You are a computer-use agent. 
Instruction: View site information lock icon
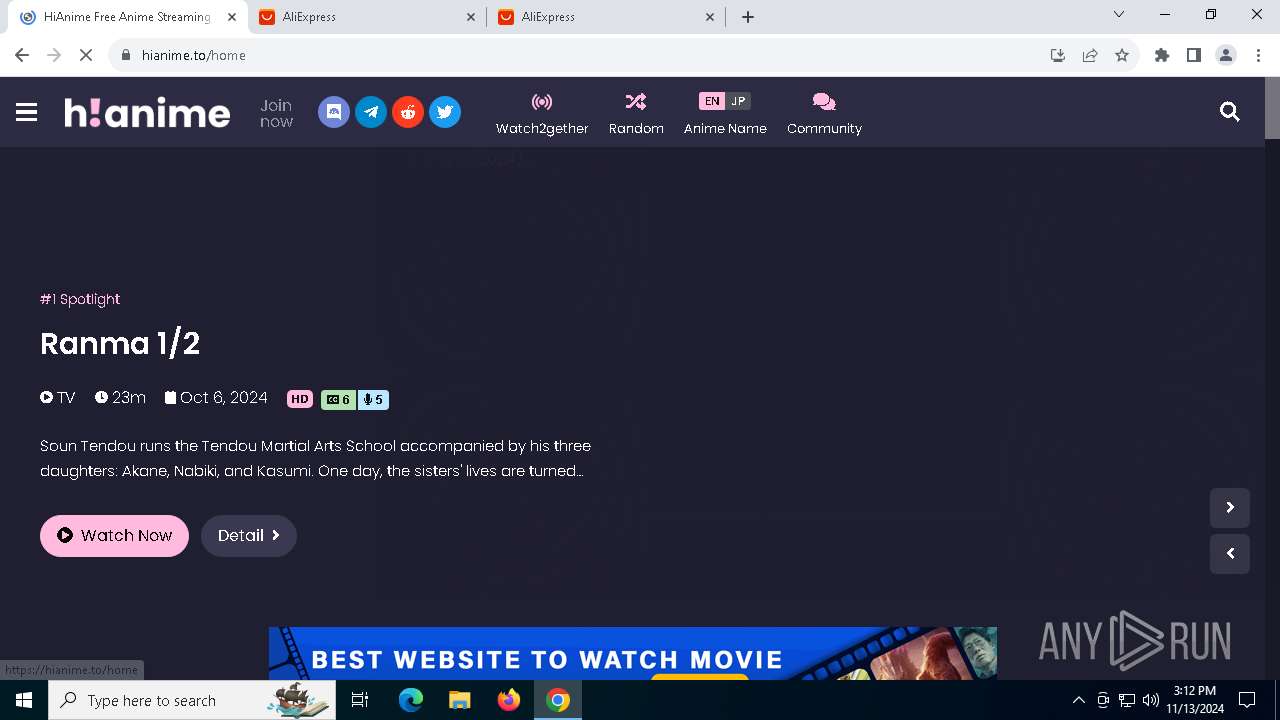pos(126,55)
